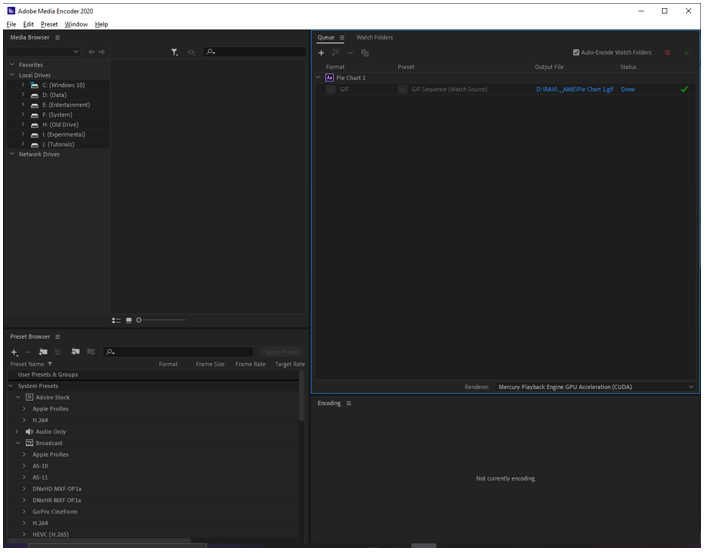Collapse the Broadcast preset group

[18, 443]
